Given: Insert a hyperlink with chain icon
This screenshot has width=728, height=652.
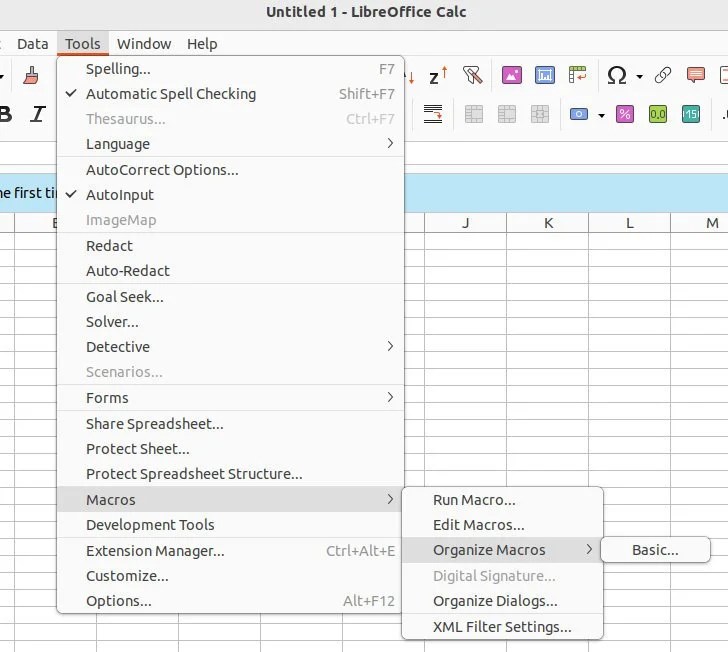Looking at the screenshot, I should [663, 75].
